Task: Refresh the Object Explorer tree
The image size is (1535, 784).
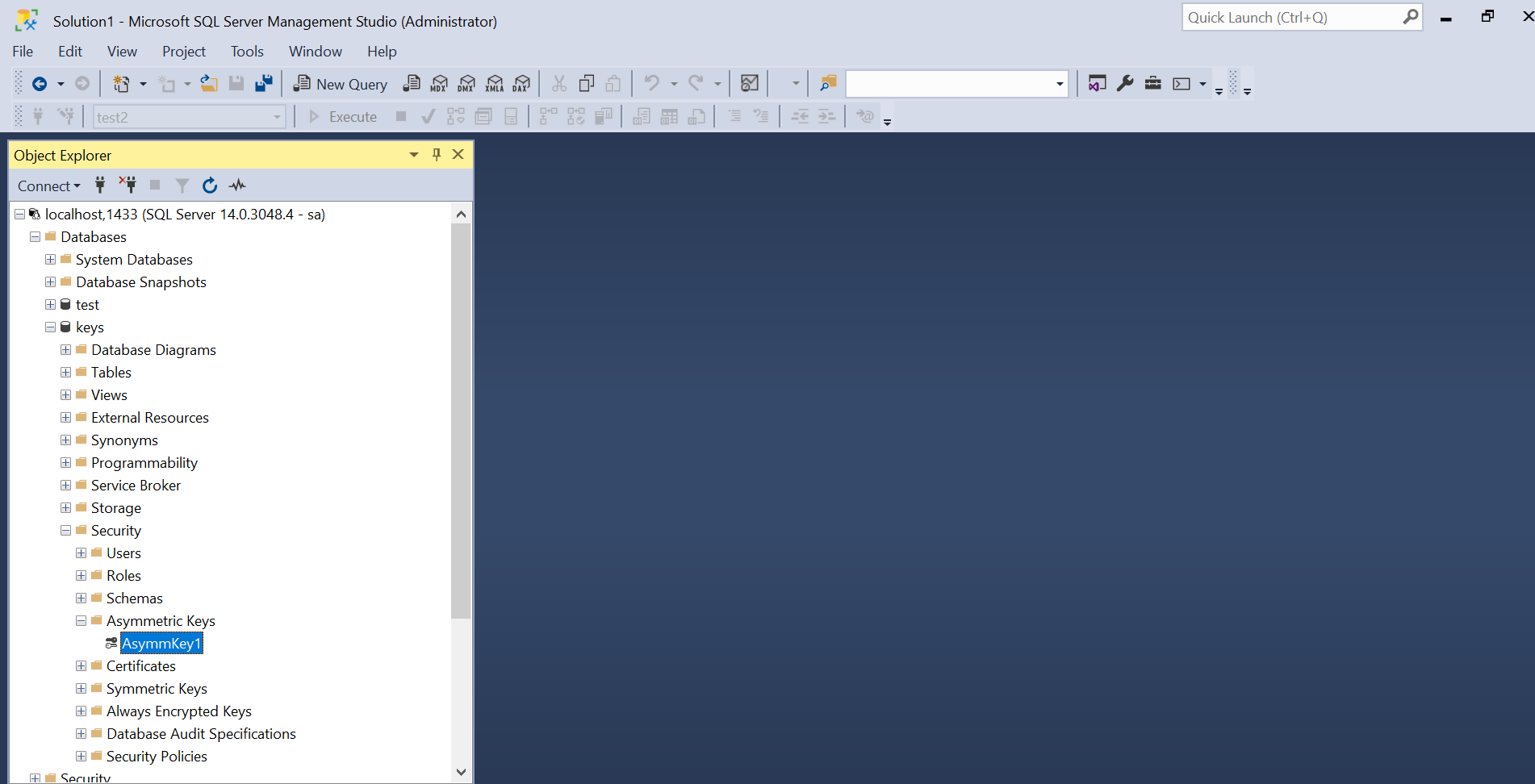Action: pos(210,186)
